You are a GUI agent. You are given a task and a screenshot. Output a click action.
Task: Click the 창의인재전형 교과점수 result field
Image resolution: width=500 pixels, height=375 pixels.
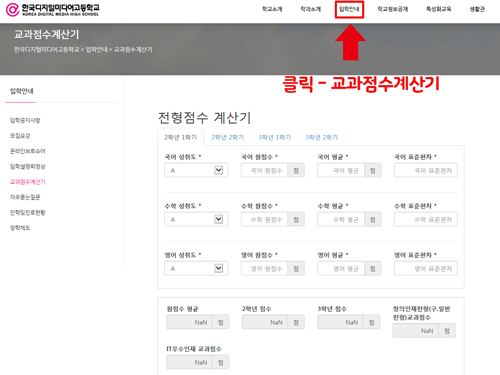point(416,331)
